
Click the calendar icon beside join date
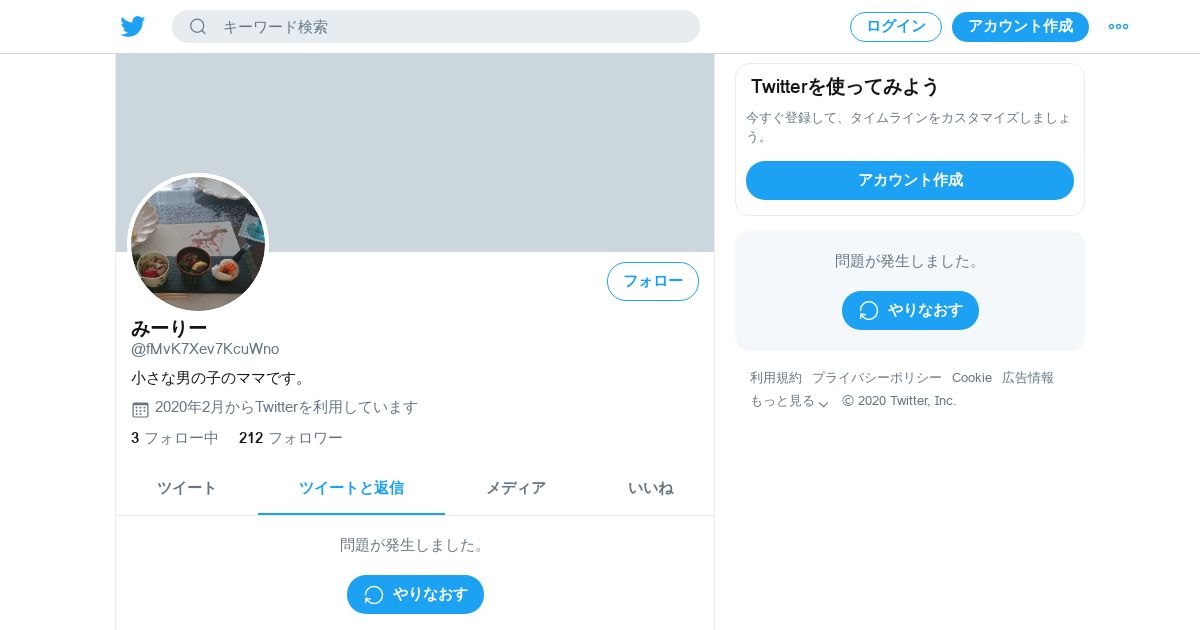(x=140, y=409)
